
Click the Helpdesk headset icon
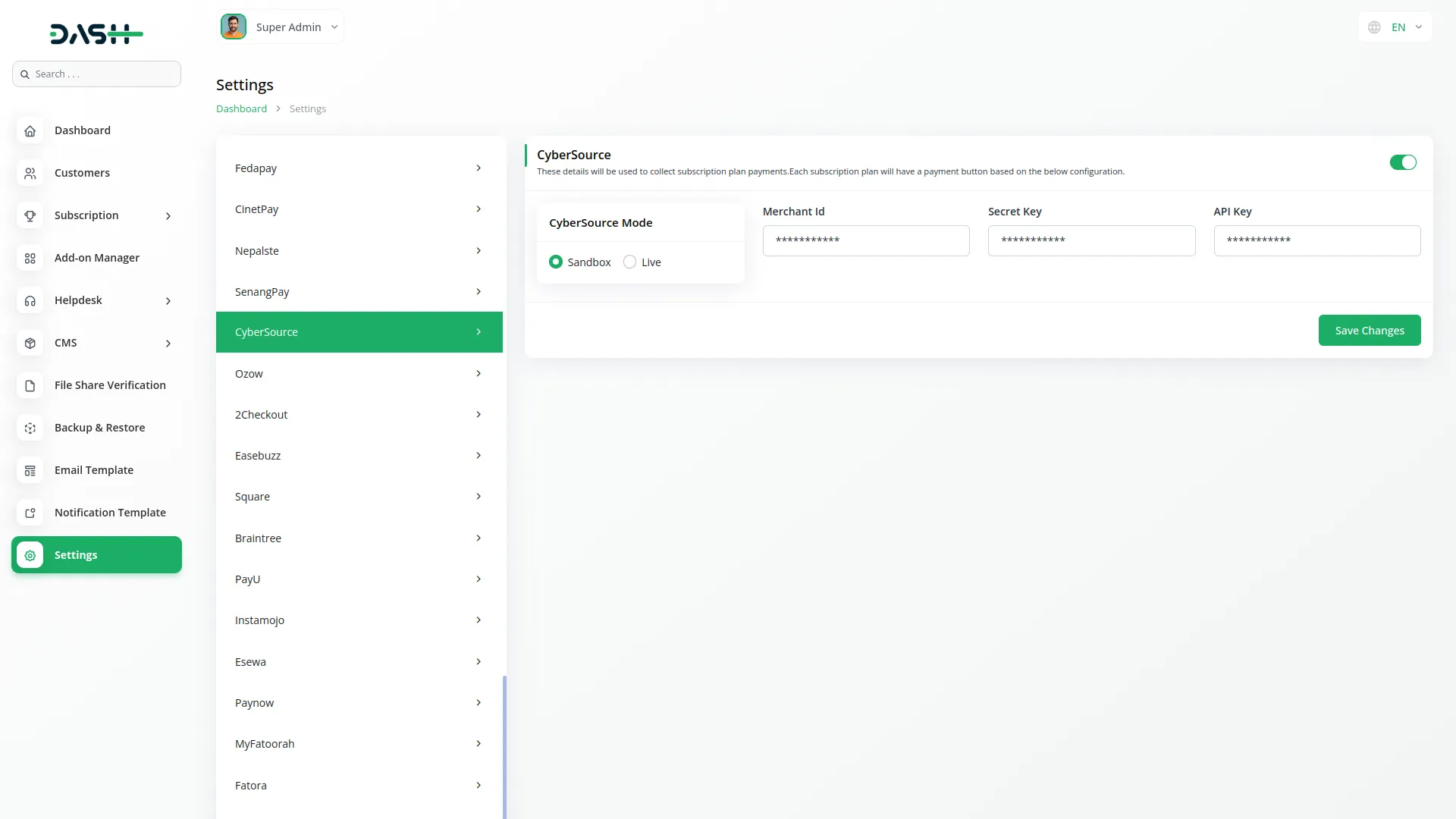coord(30,300)
